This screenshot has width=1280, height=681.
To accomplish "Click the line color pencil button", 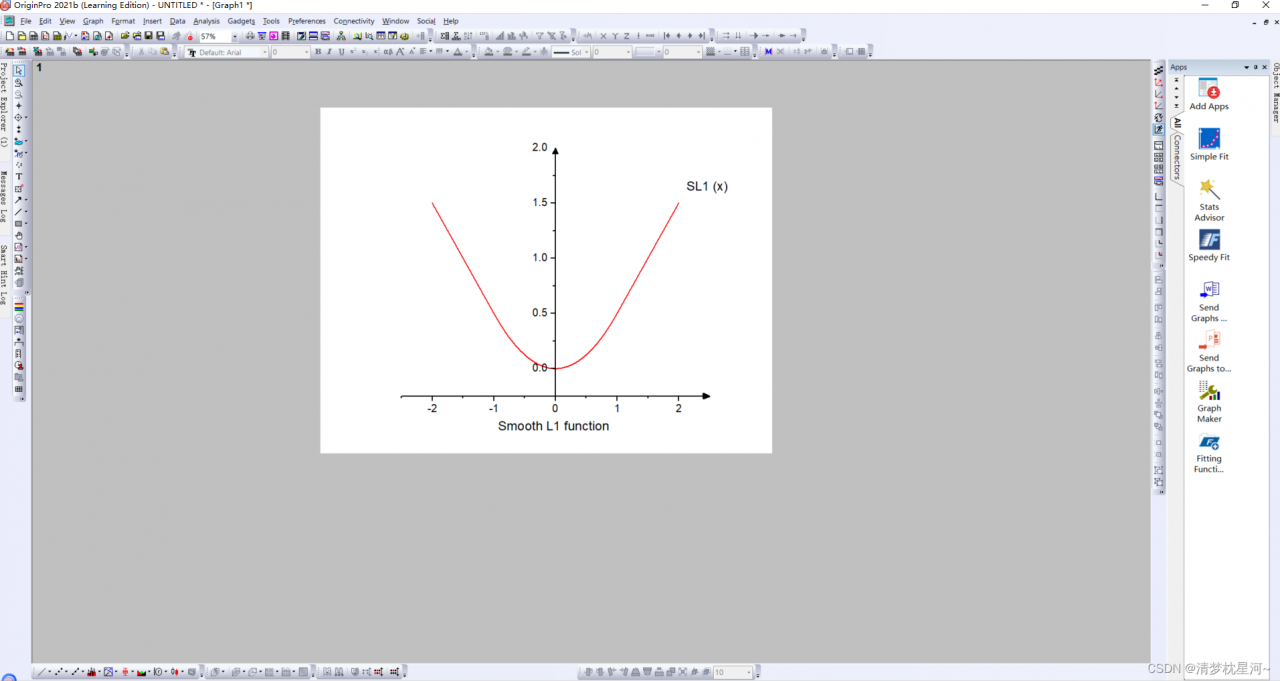I will [x=526, y=52].
